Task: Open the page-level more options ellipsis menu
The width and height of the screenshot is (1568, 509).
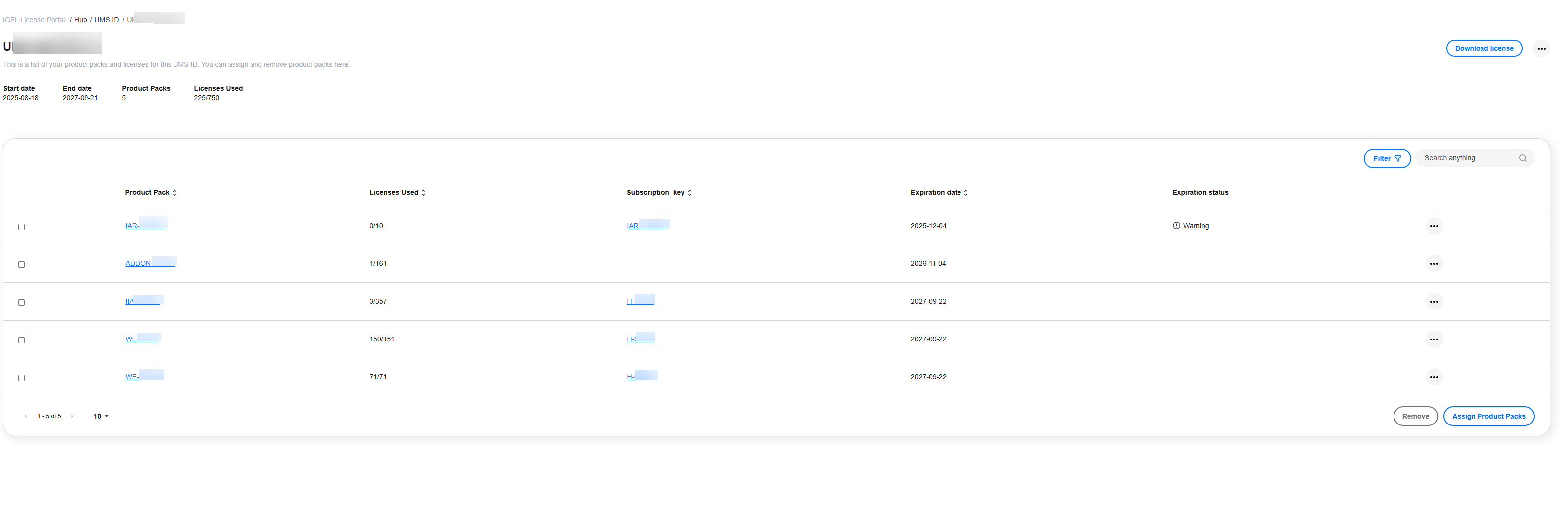Action: (x=1541, y=49)
